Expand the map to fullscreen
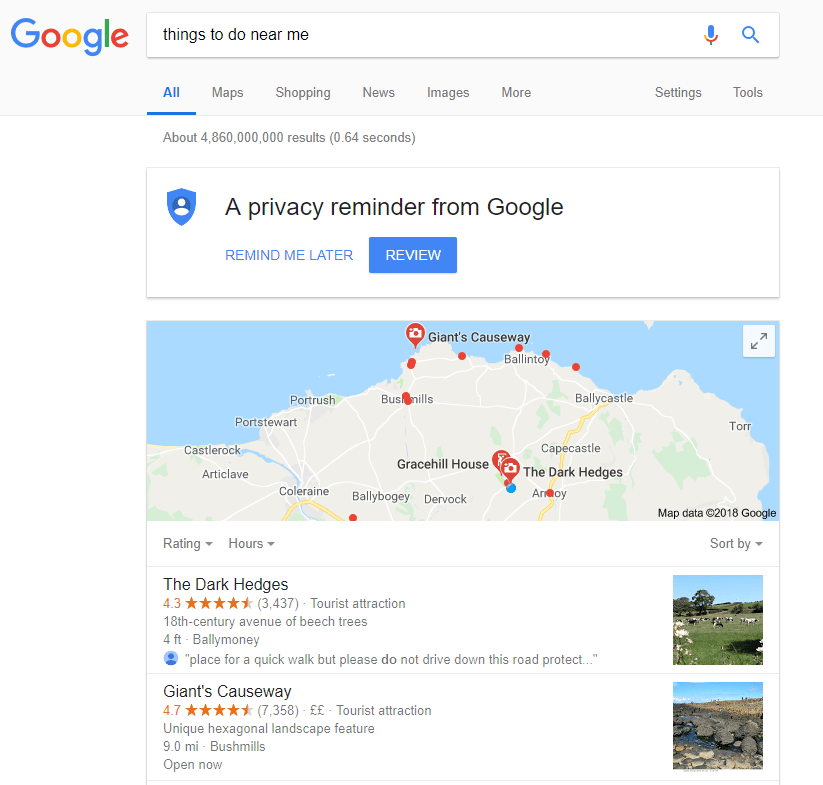 pyautogui.click(x=758, y=341)
